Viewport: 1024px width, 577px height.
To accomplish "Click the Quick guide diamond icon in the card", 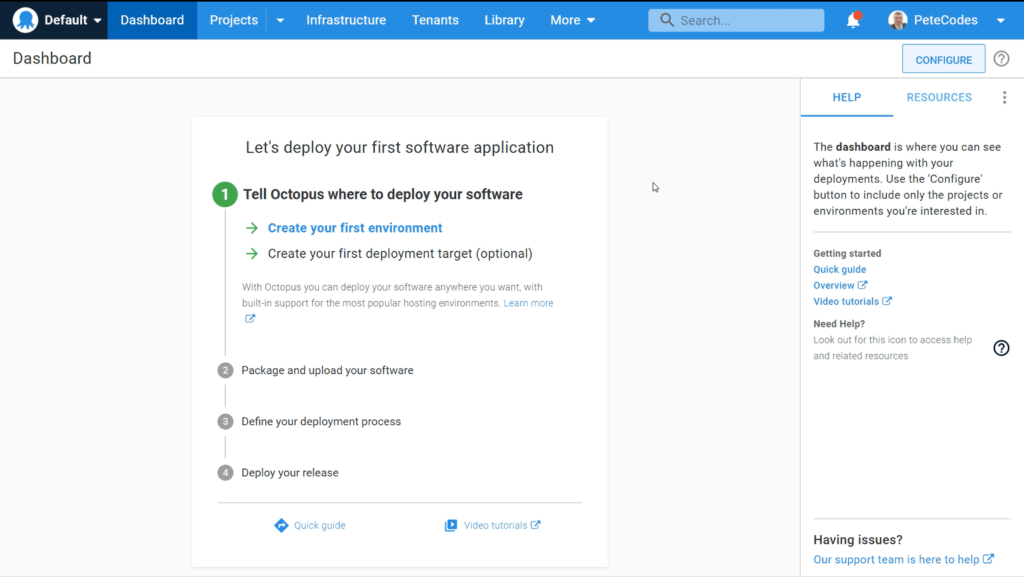I will pyautogui.click(x=281, y=525).
